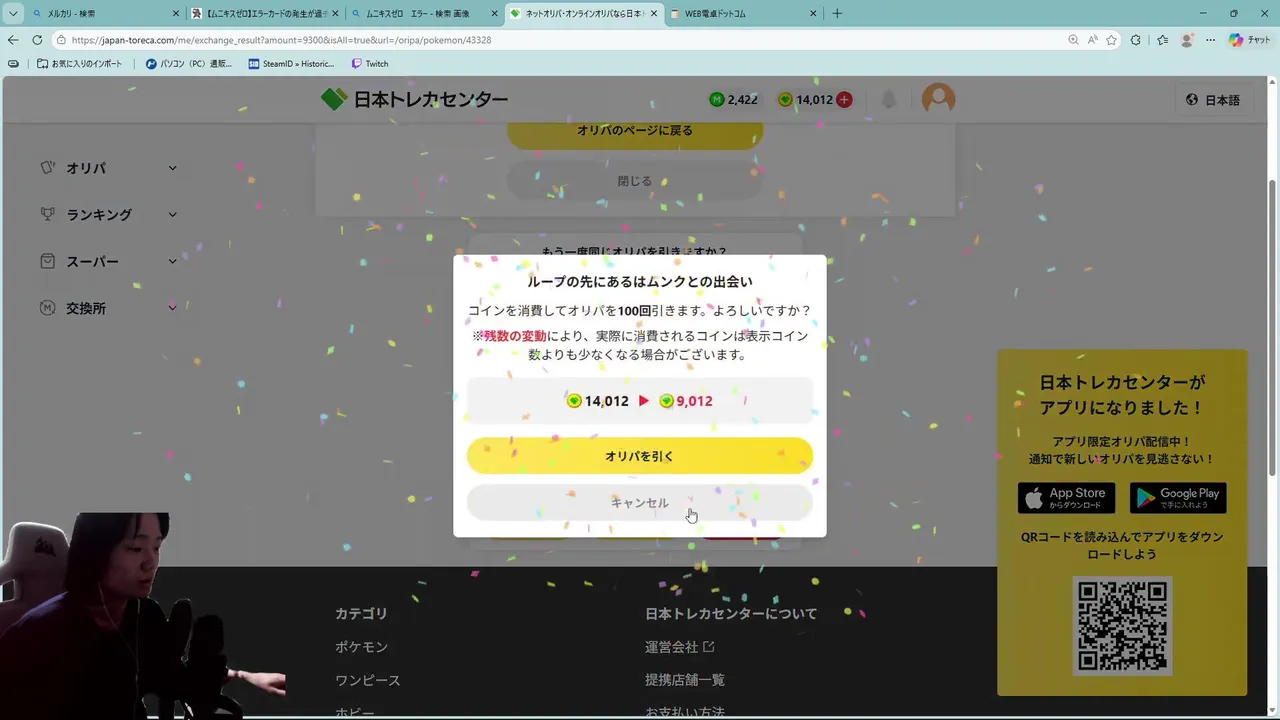Click the browser back arrow

[x=13, y=40]
